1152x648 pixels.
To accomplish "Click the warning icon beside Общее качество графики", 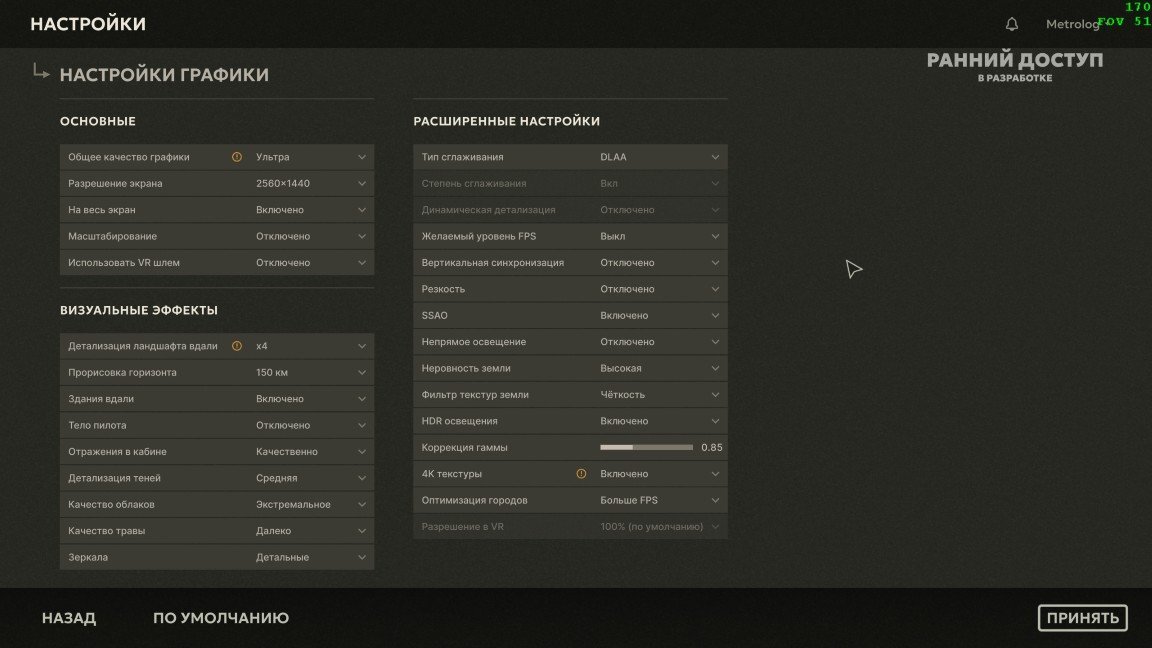I will (237, 157).
